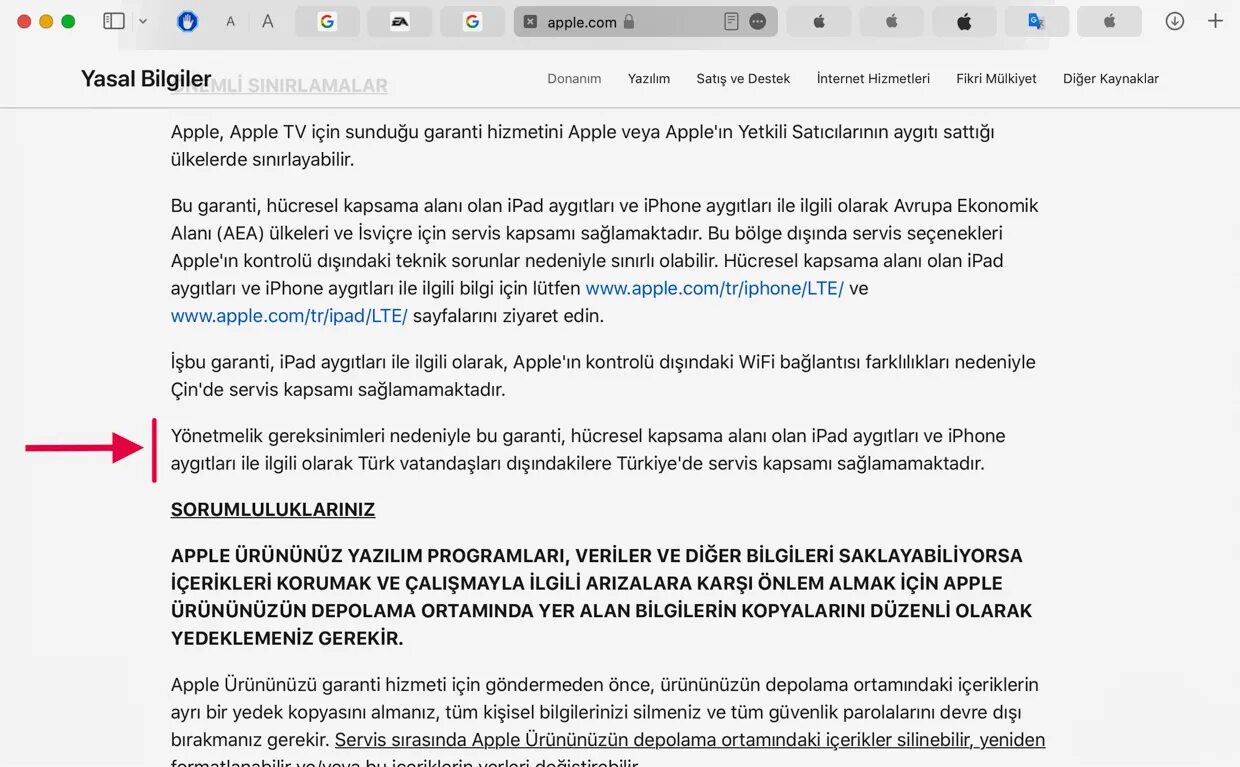The width and height of the screenshot is (1240, 767).
Task: Click the SORUMLULUKLARINIZ heading
Action: (273, 510)
